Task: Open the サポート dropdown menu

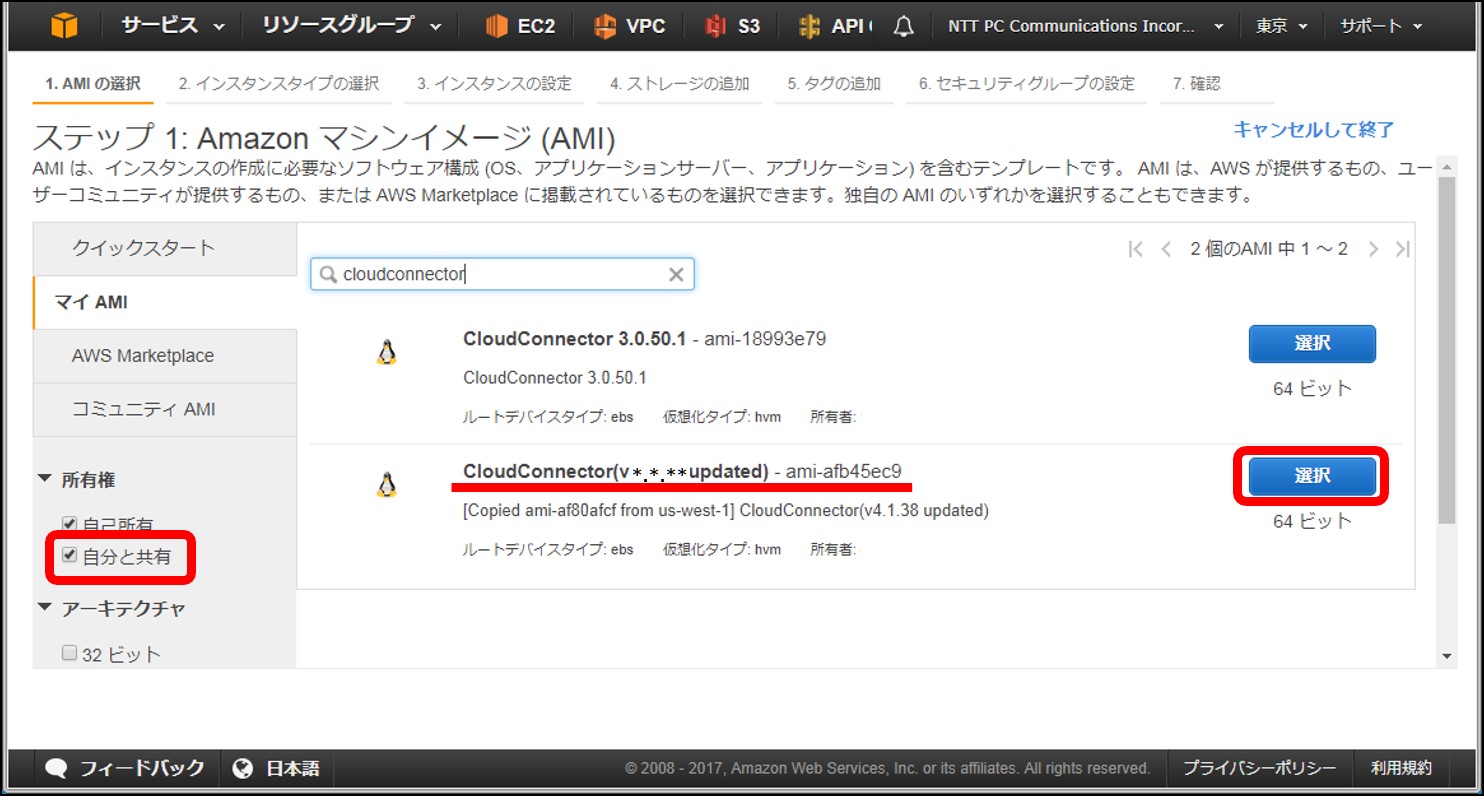Action: click(x=1381, y=26)
